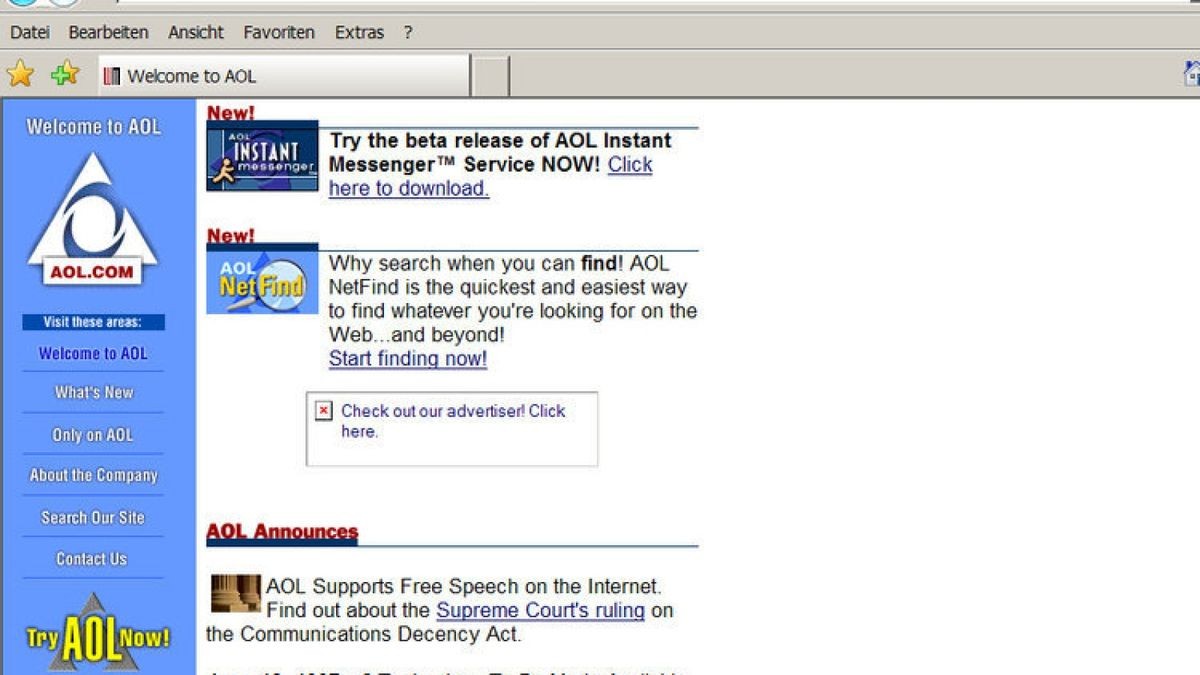Open the Favoriten menu

click(278, 32)
